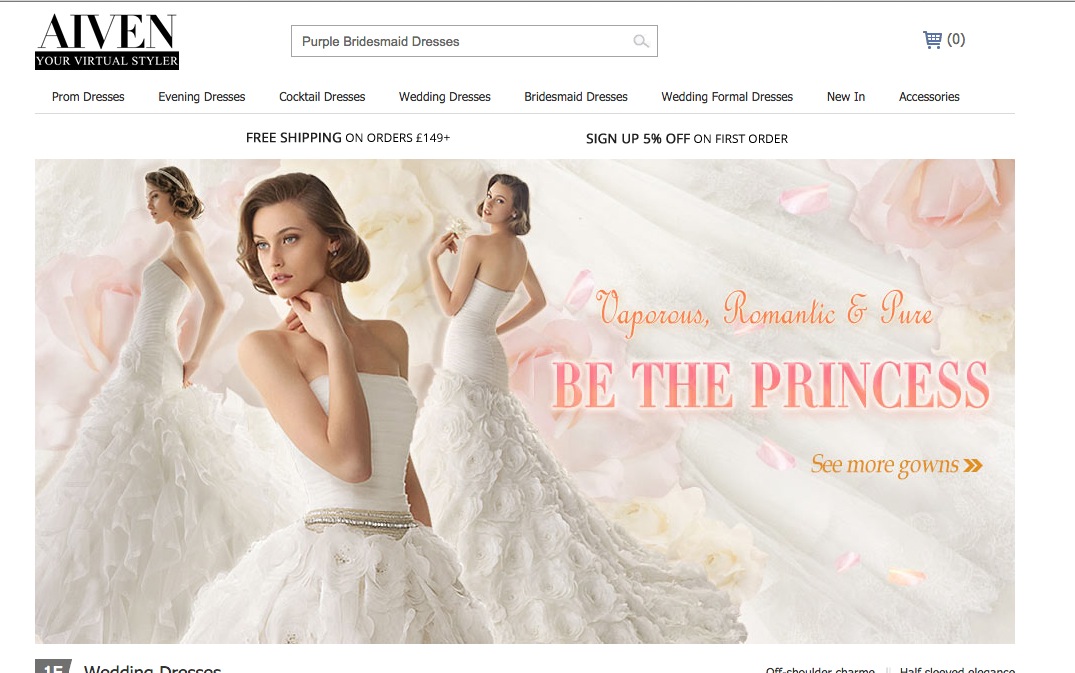Click the double arrow after See more gowns

click(x=972, y=465)
